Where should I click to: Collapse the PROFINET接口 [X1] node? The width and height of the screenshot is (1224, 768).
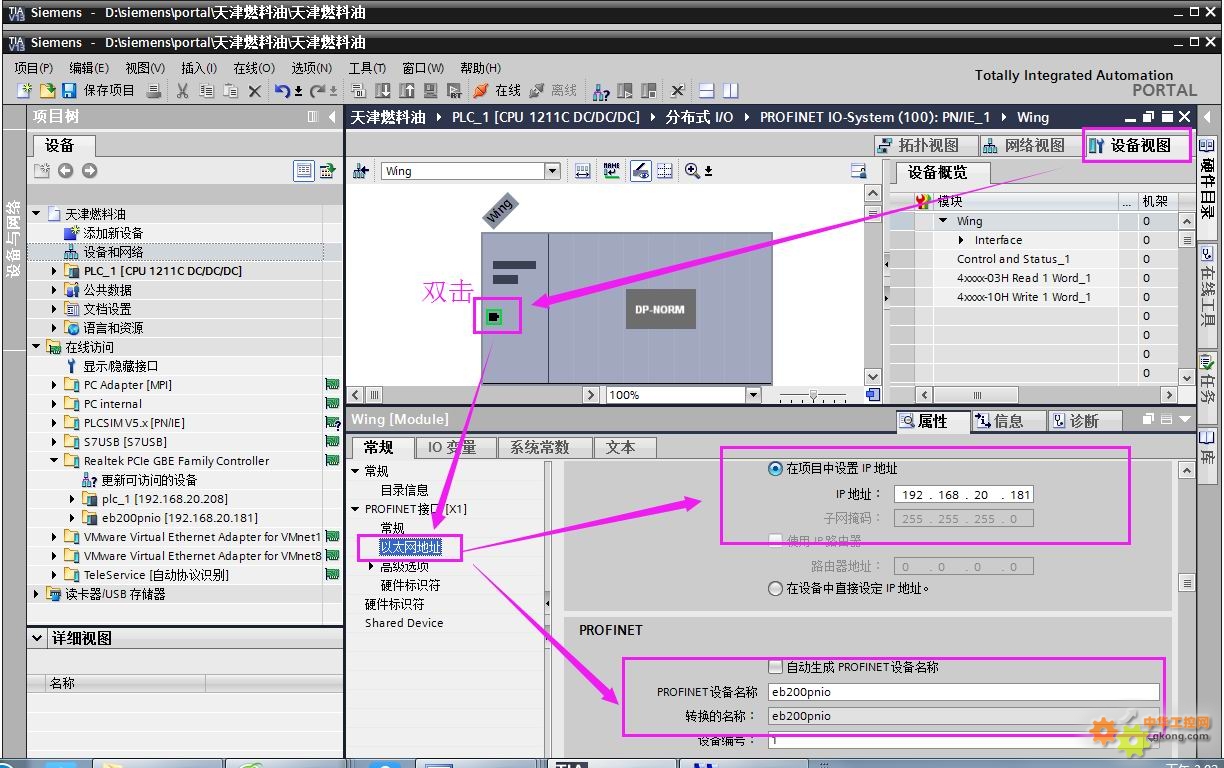(355, 509)
